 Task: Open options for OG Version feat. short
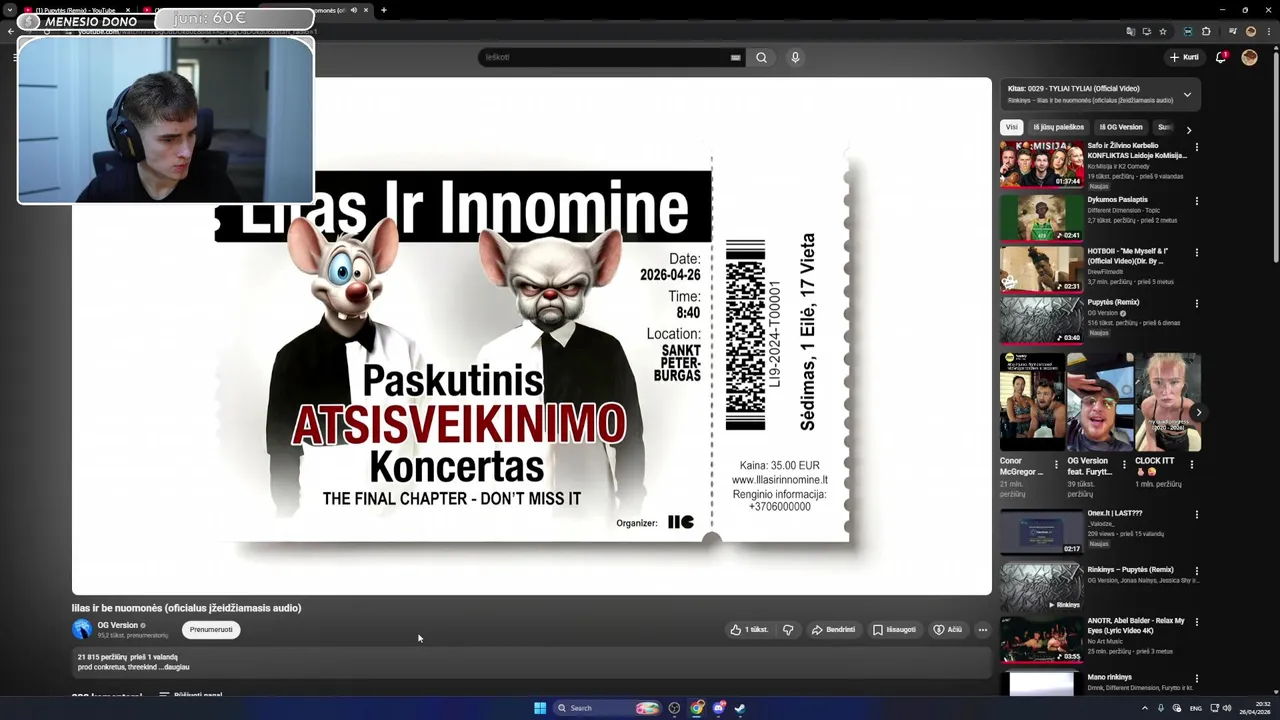tap(1124, 464)
